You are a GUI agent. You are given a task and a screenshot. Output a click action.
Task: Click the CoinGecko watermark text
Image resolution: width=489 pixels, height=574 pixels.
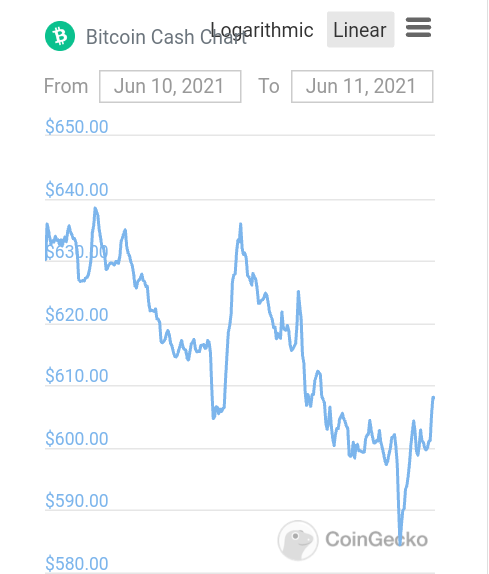377,539
